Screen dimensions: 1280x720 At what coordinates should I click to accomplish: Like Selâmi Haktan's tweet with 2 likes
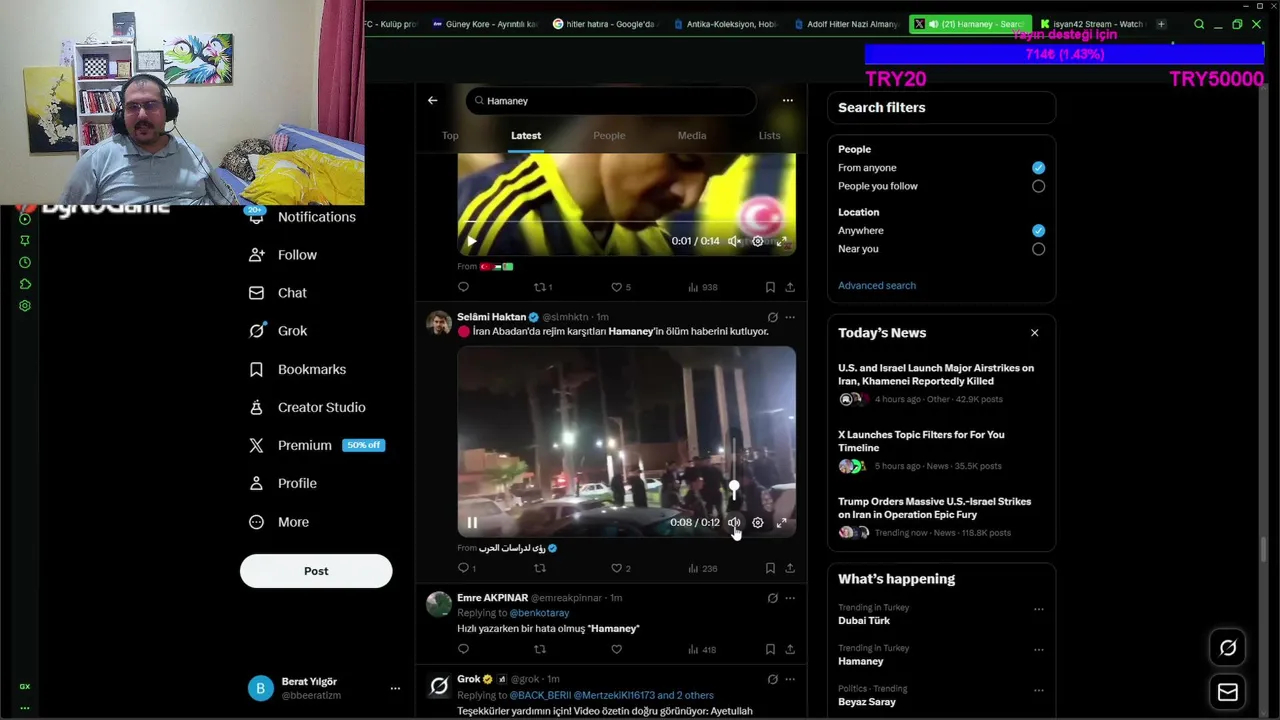[x=620, y=568]
